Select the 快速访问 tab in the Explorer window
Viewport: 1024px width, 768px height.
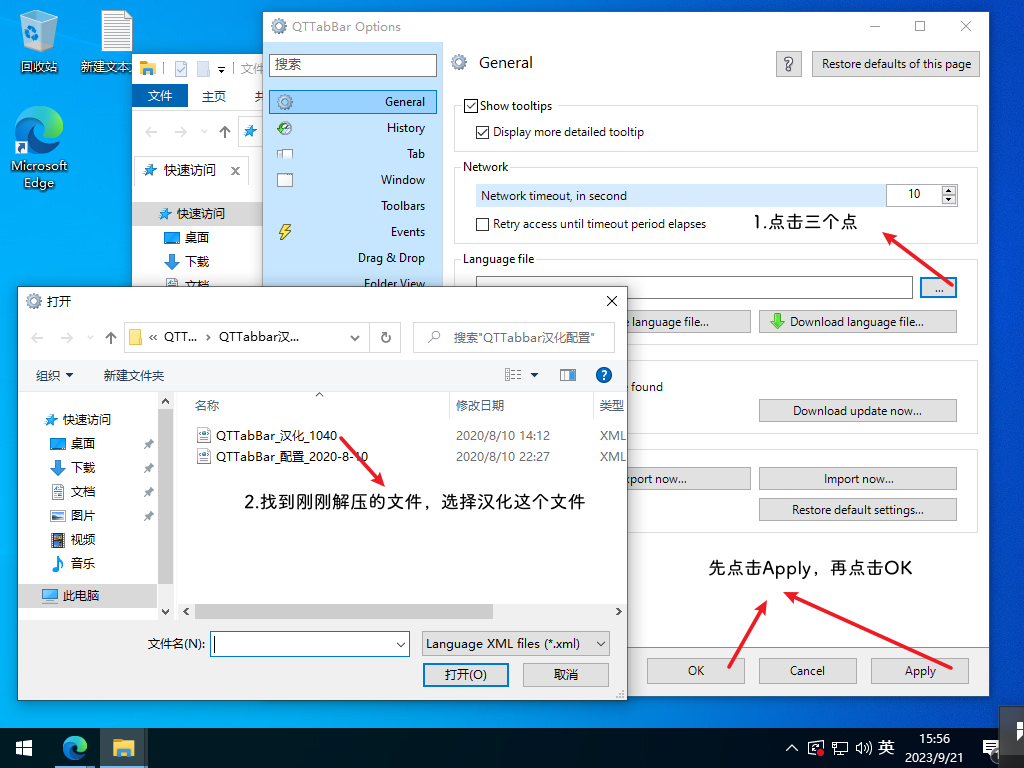189,170
